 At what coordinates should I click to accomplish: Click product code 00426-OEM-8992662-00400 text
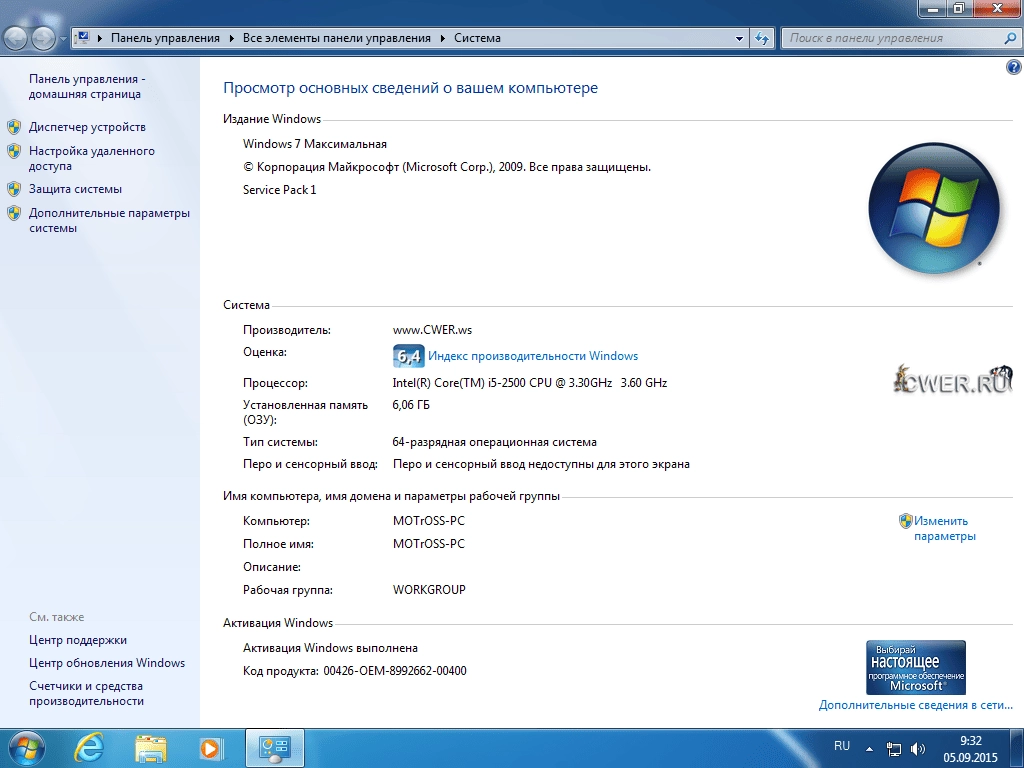point(395,671)
